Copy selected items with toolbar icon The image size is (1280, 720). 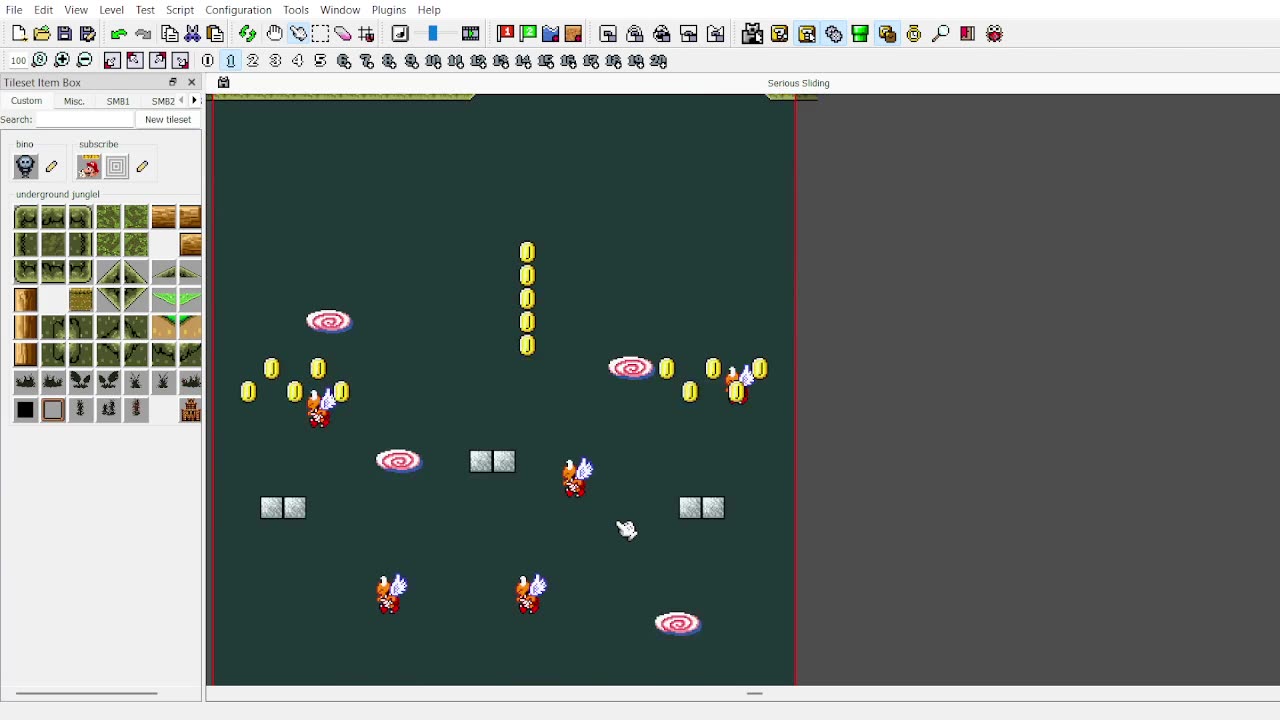[x=170, y=34]
